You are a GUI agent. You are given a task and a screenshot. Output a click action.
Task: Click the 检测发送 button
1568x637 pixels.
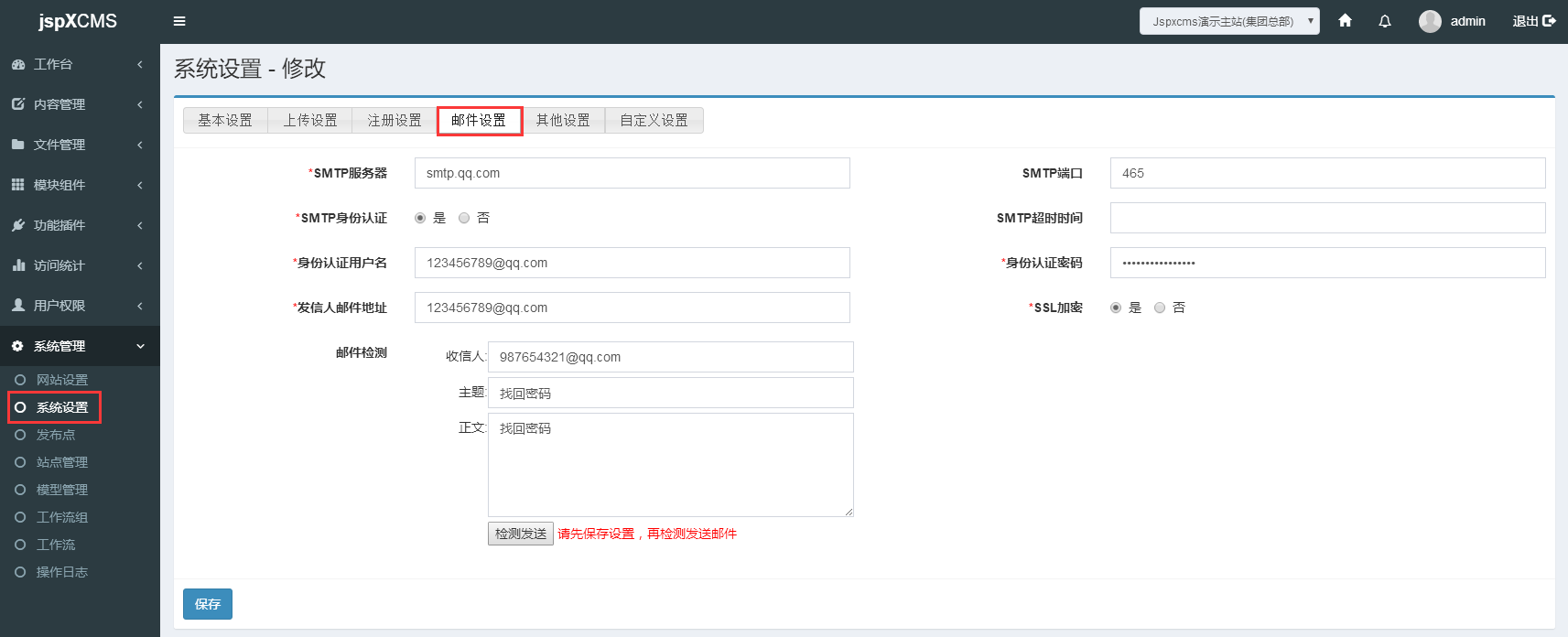[521, 534]
